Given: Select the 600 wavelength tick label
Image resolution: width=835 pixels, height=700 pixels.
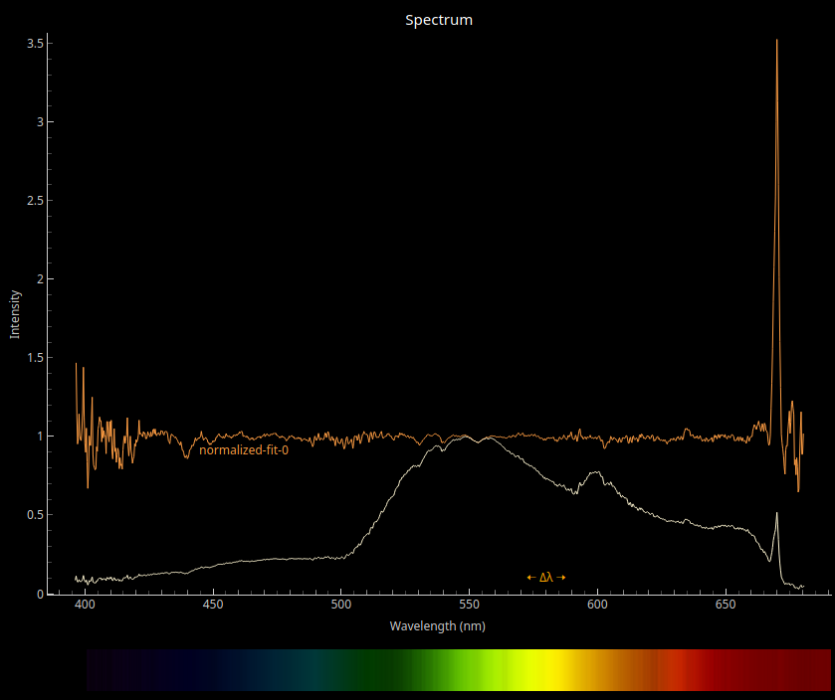Looking at the screenshot, I should [x=597, y=606].
